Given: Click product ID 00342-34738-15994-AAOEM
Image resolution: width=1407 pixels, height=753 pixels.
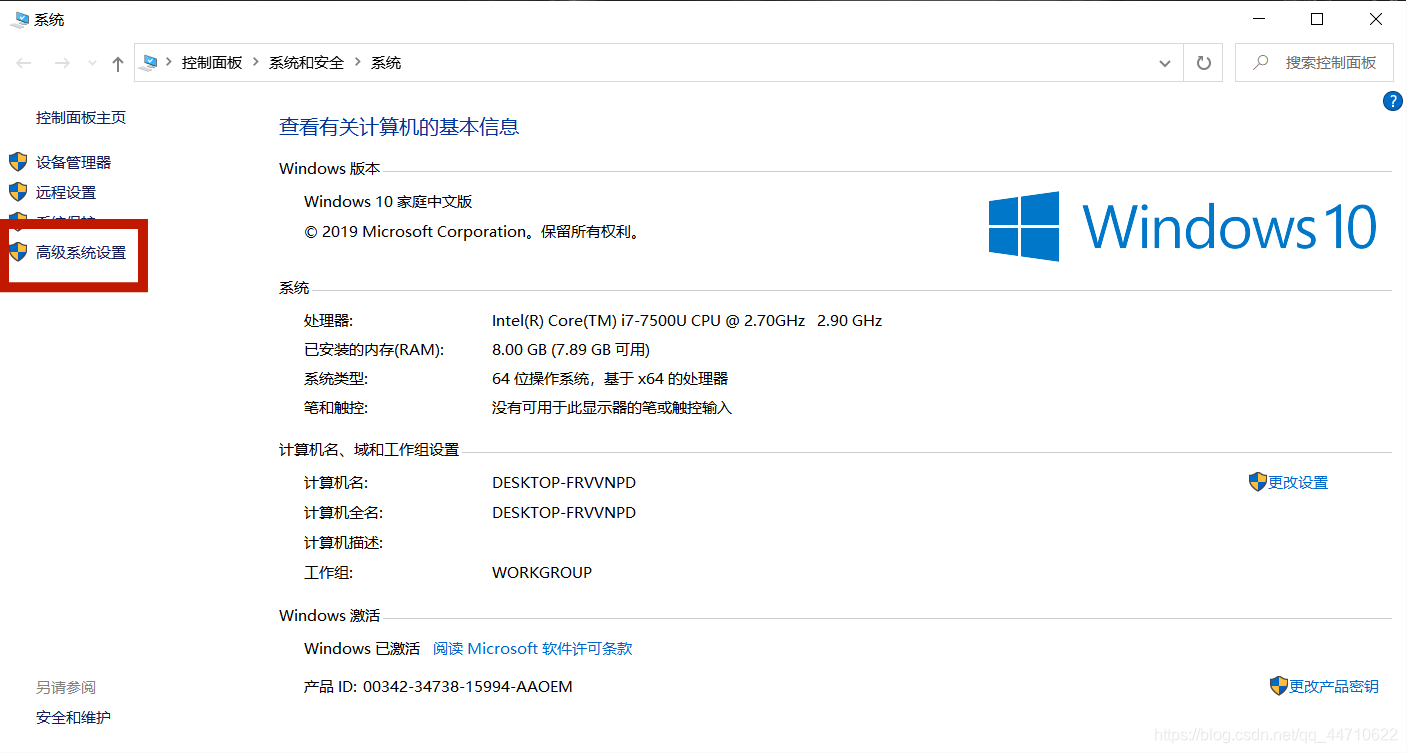Looking at the screenshot, I should coord(468,686).
